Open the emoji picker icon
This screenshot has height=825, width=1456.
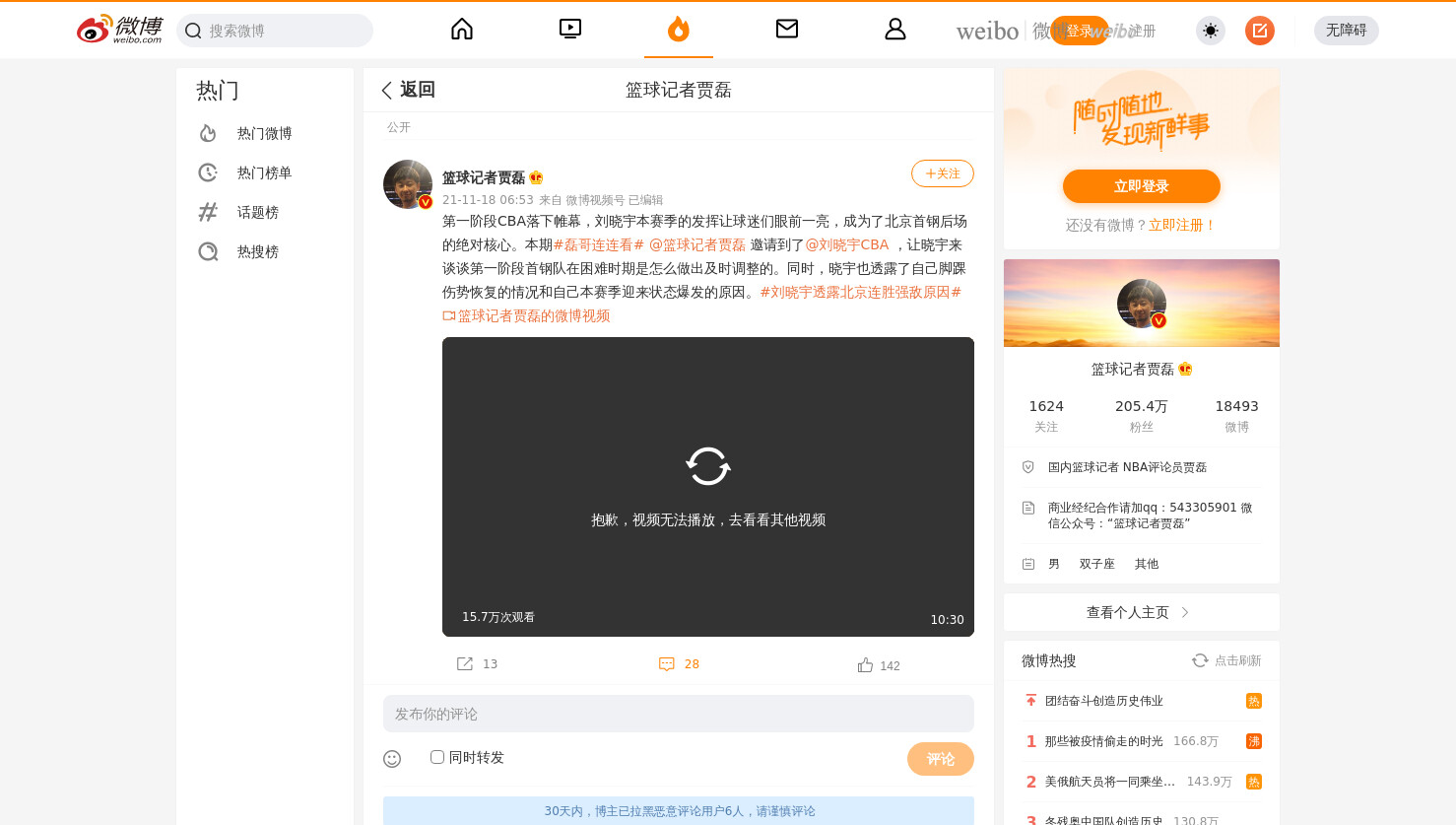pos(392,758)
